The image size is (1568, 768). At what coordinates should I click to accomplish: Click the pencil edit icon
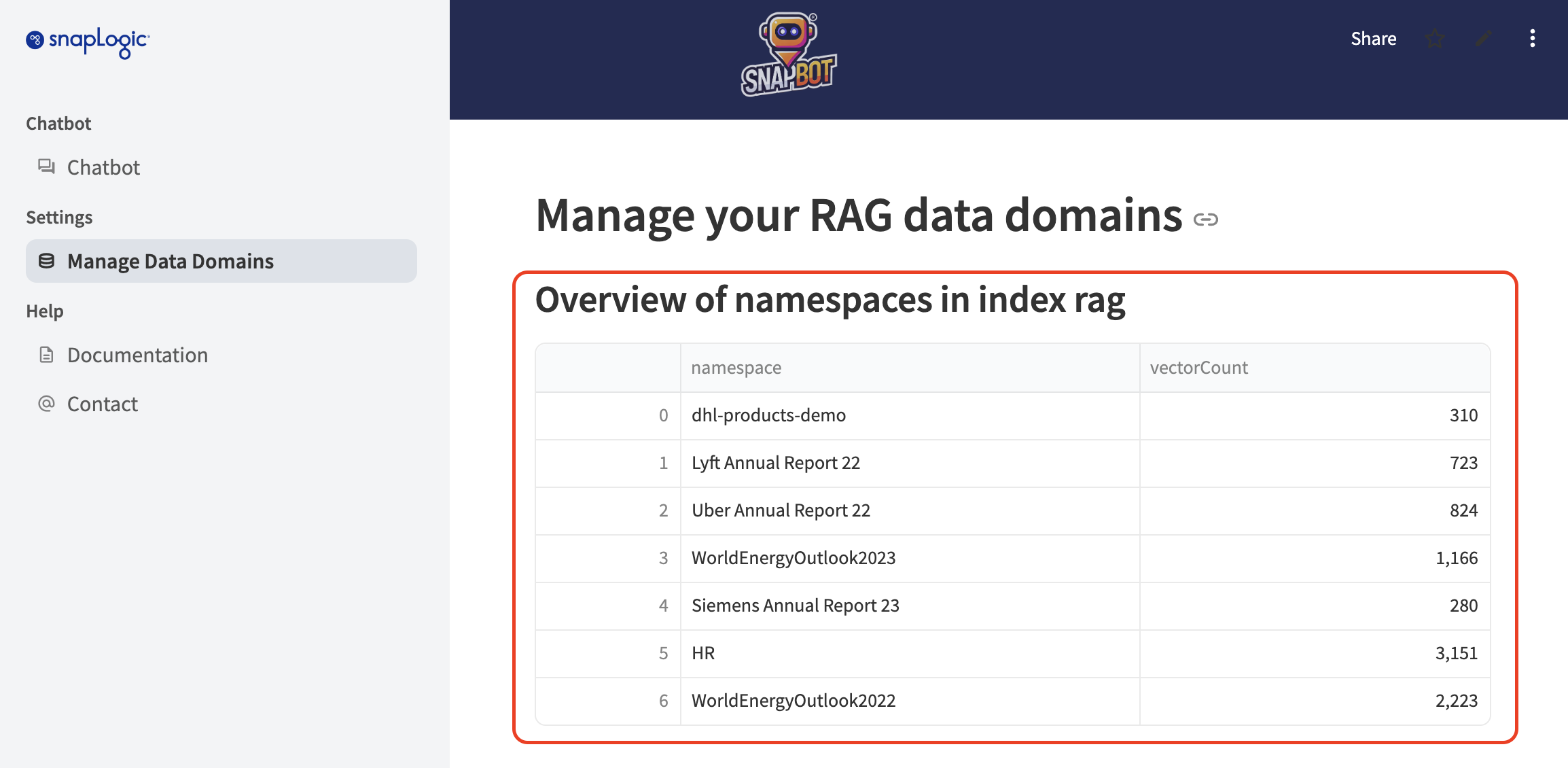pos(1484,39)
